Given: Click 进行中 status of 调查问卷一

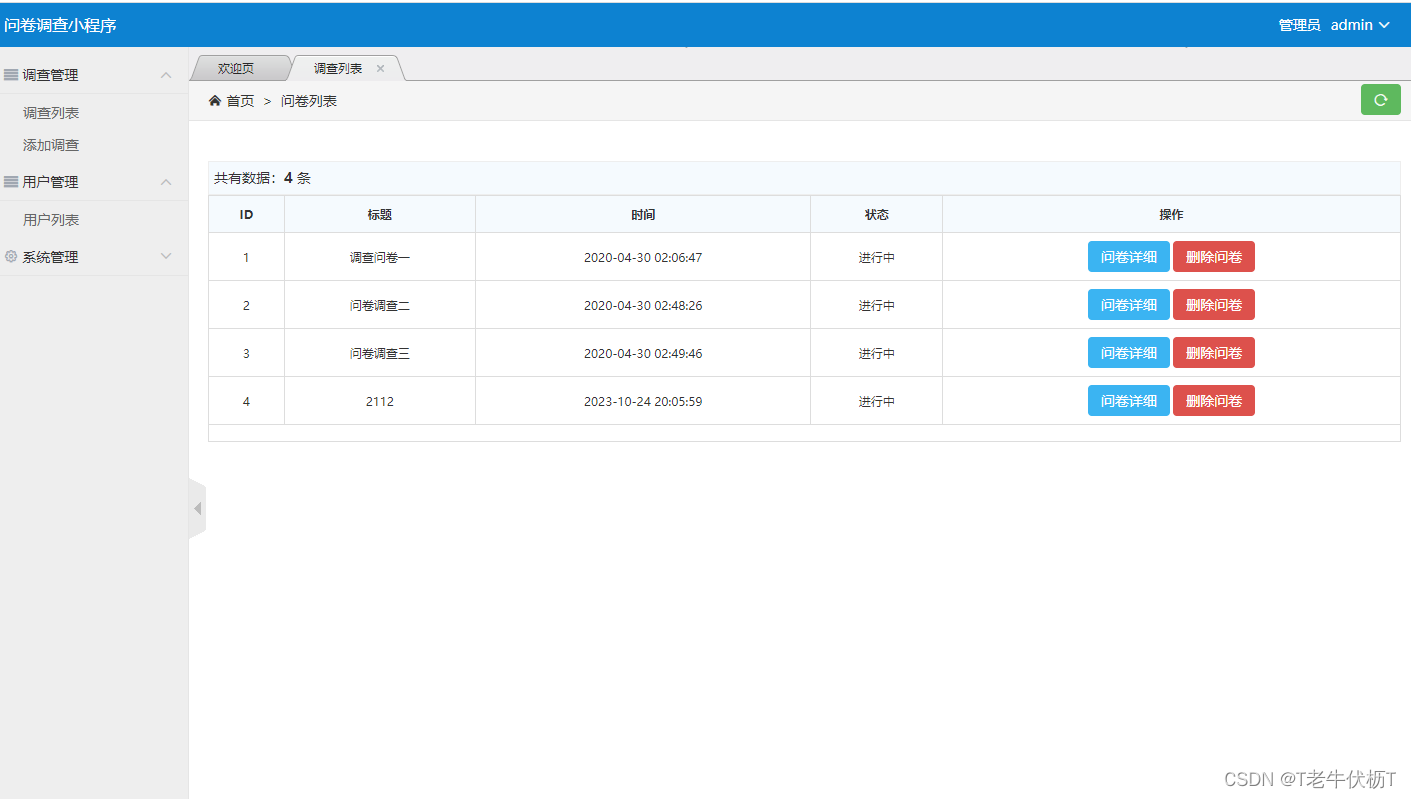Looking at the screenshot, I should point(876,258).
